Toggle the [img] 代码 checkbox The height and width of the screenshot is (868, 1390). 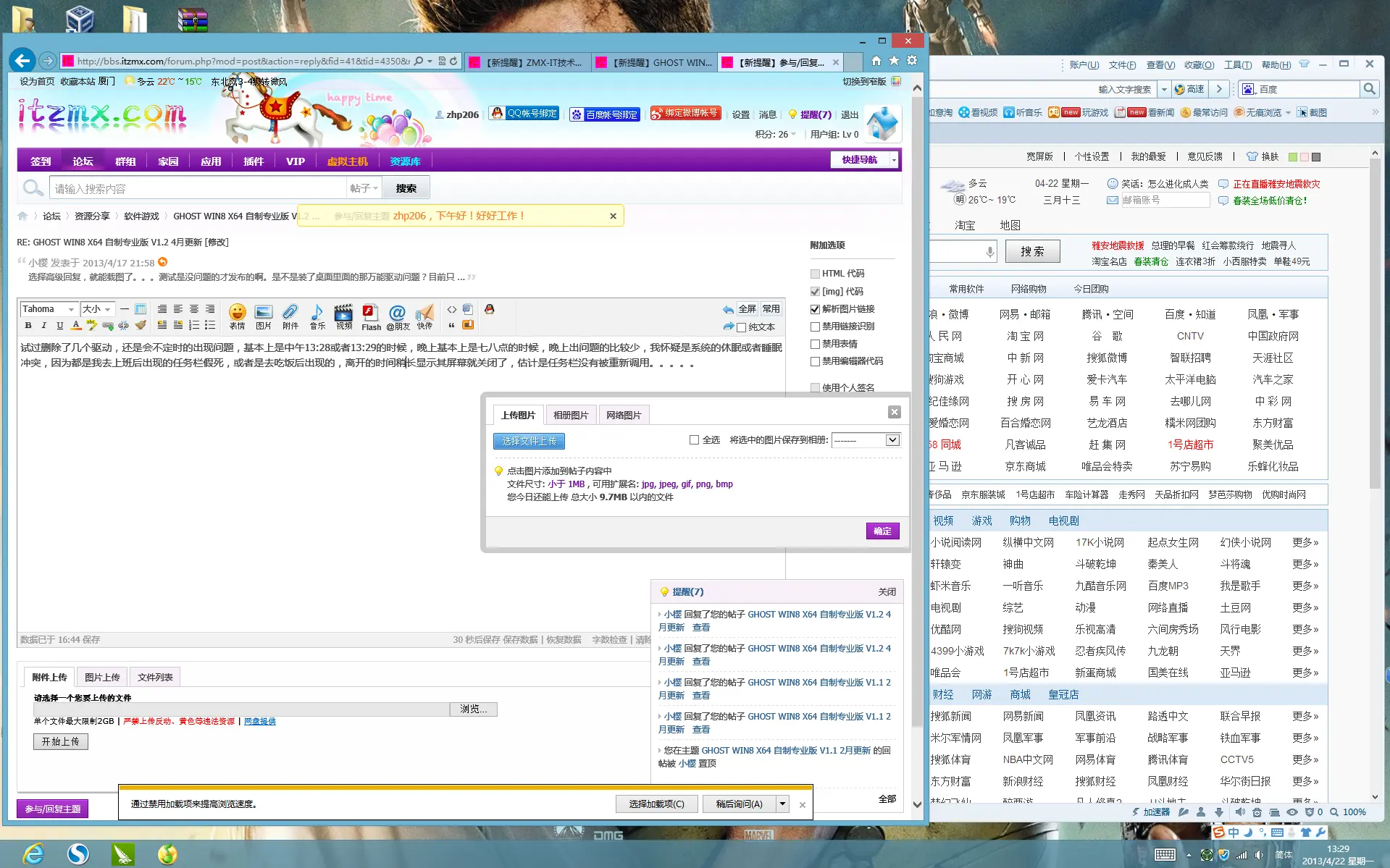point(815,291)
